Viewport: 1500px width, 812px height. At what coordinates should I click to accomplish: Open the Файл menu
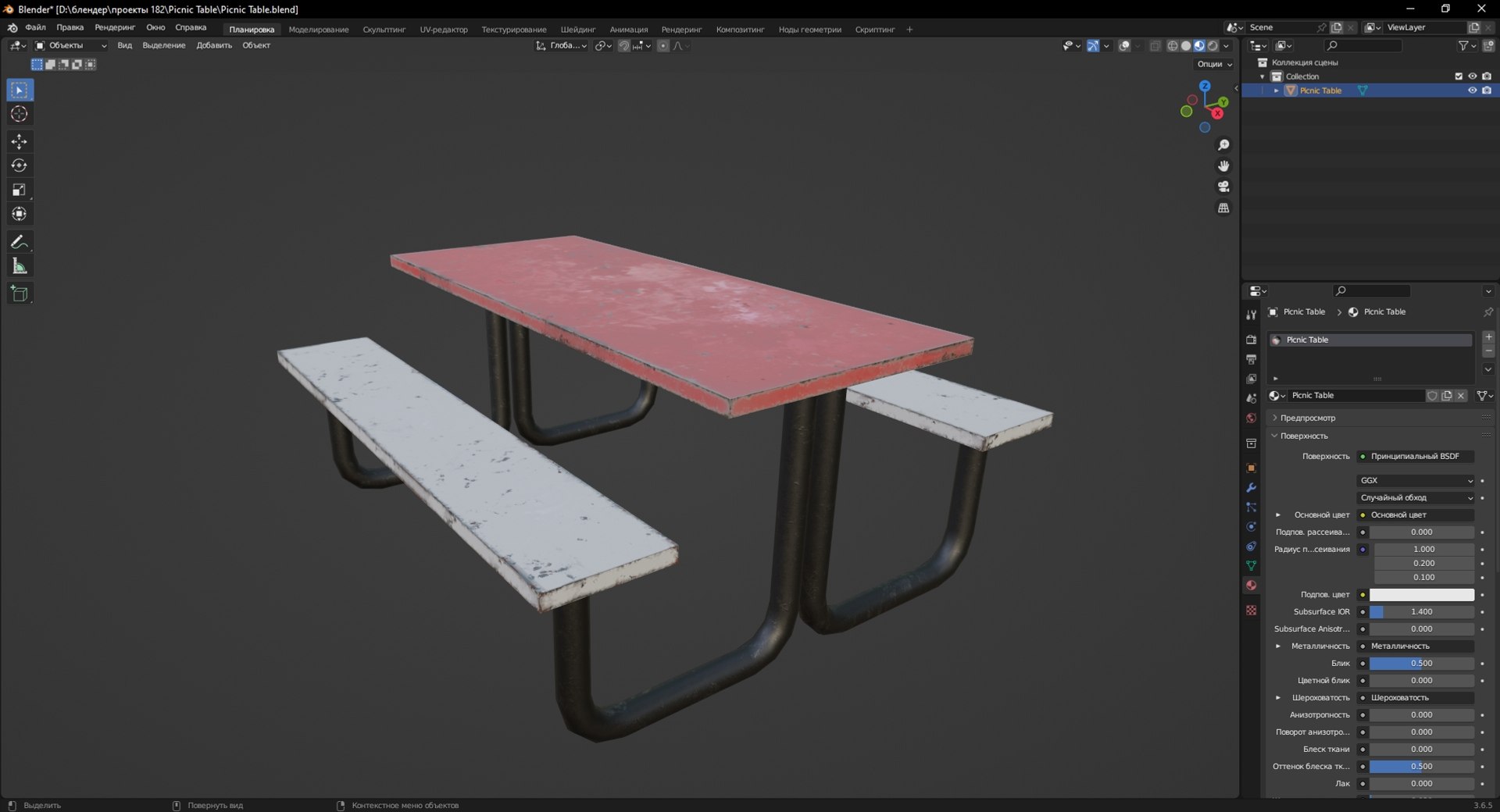pyautogui.click(x=35, y=28)
